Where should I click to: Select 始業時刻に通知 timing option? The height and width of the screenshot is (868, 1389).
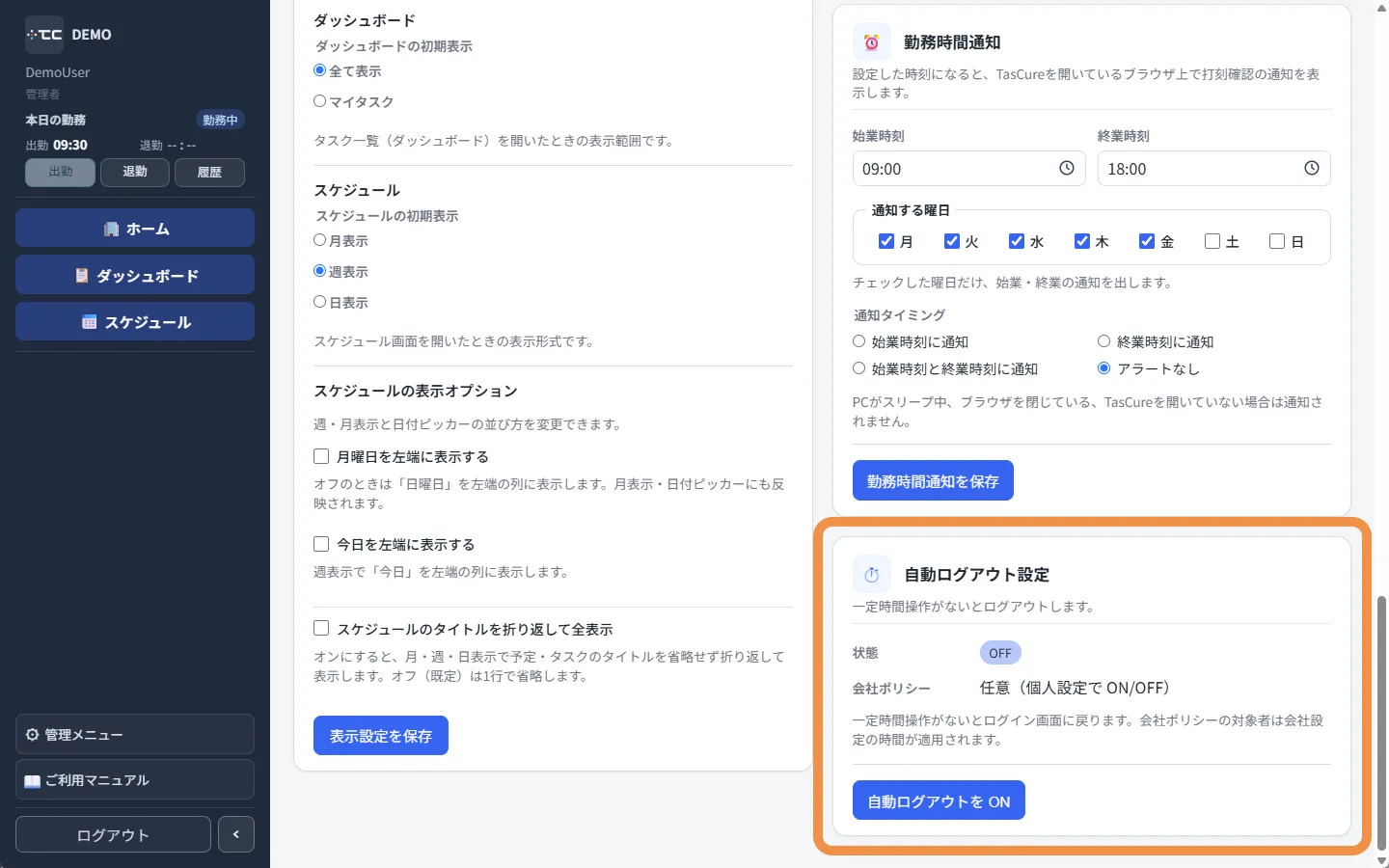click(x=858, y=341)
